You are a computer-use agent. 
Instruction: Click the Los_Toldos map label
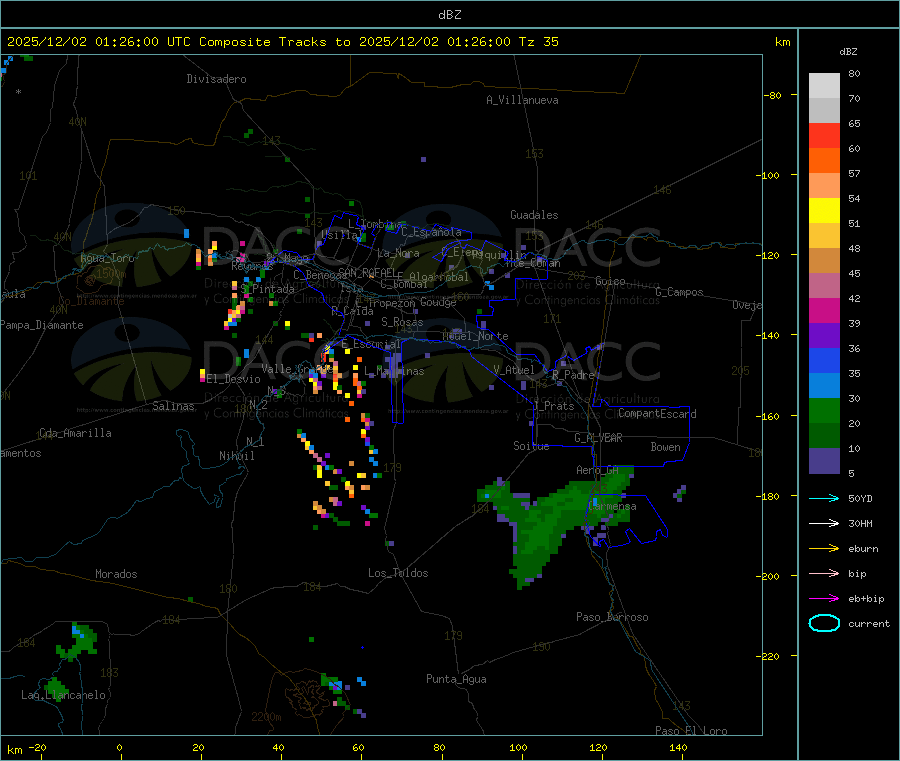398,573
